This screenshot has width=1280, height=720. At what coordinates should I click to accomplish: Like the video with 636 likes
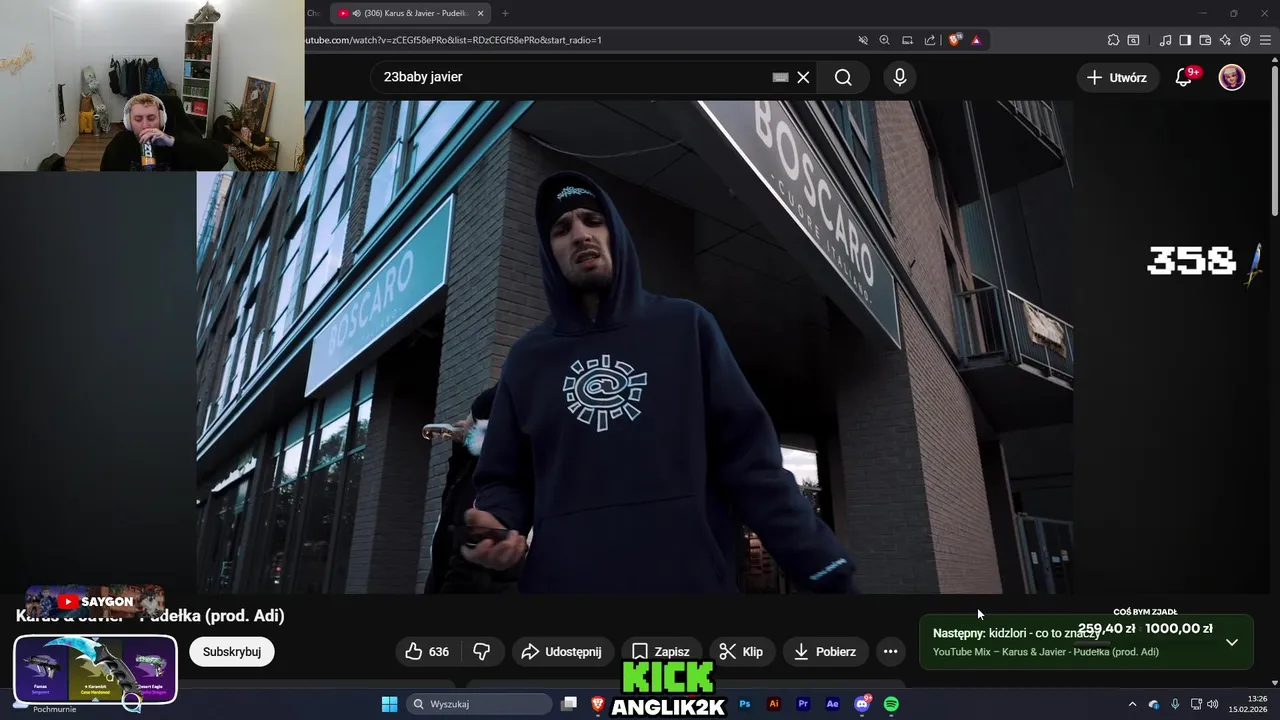[427, 651]
